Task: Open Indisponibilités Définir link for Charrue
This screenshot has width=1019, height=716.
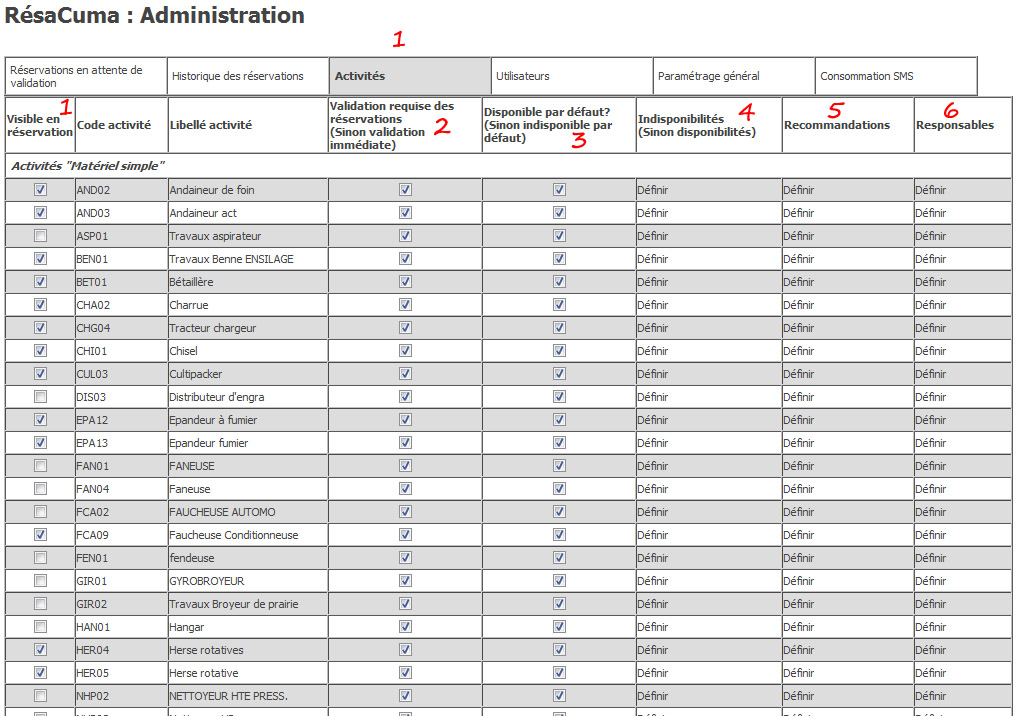Action: (652, 305)
